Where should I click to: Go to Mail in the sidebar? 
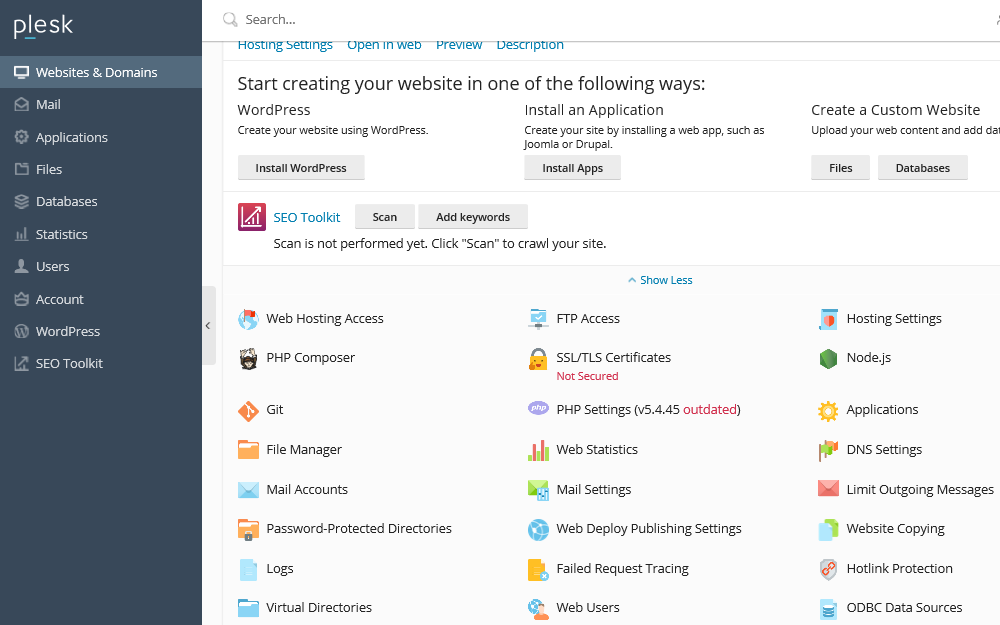click(x=101, y=105)
